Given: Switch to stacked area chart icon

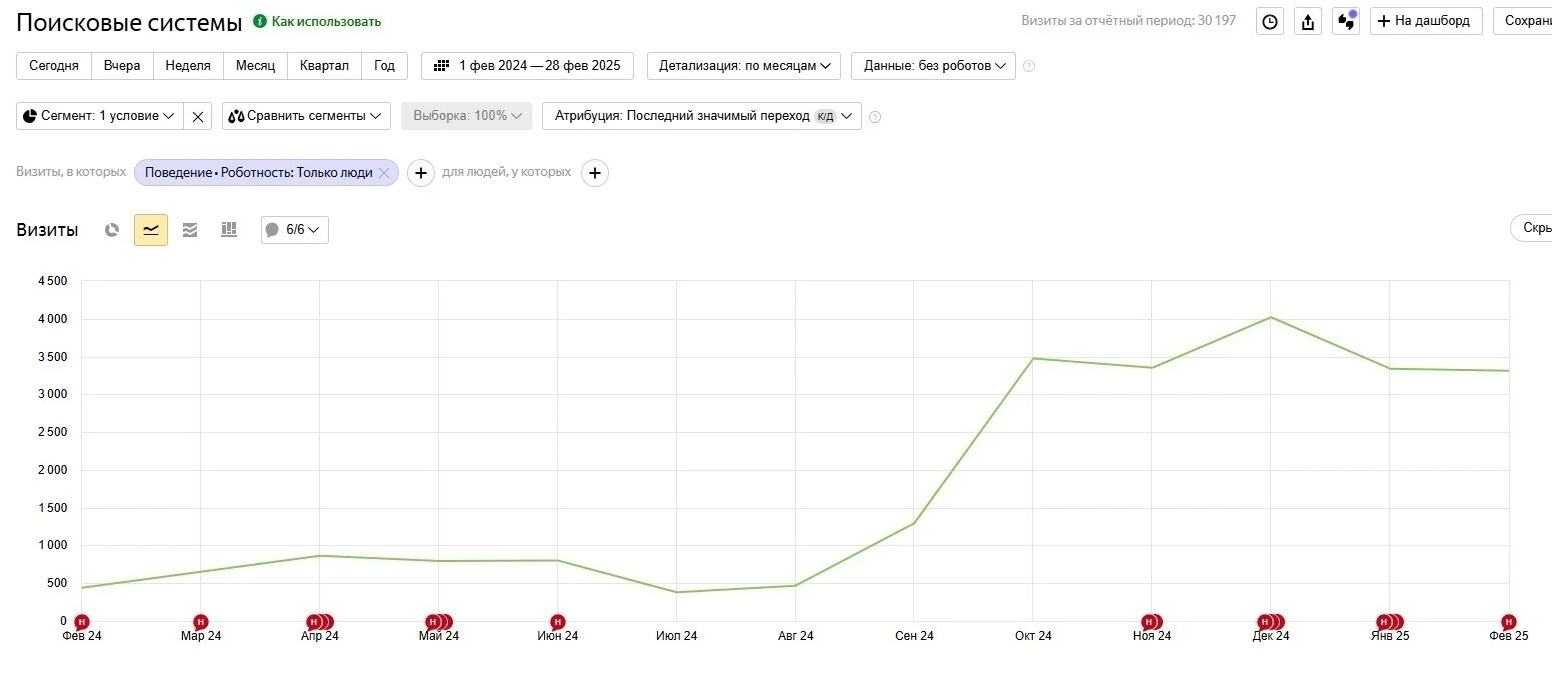Looking at the screenshot, I should click(x=190, y=230).
